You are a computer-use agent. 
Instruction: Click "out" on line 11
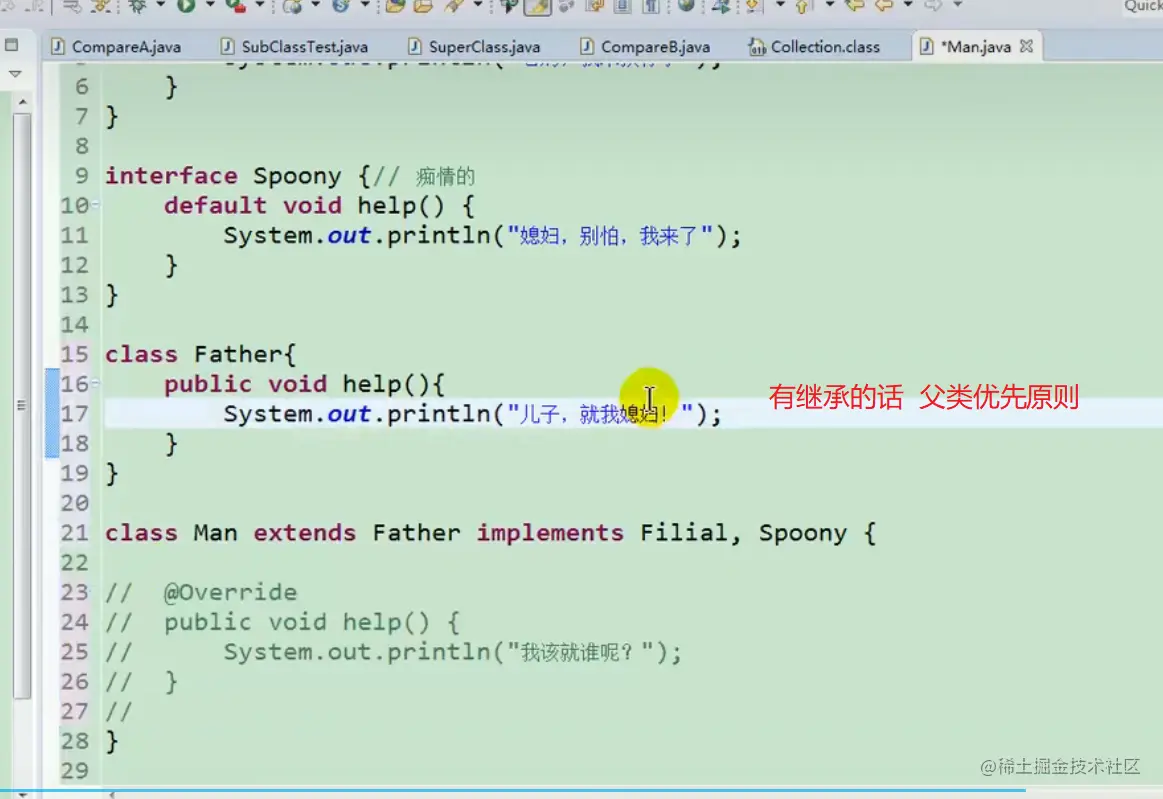tap(349, 235)
